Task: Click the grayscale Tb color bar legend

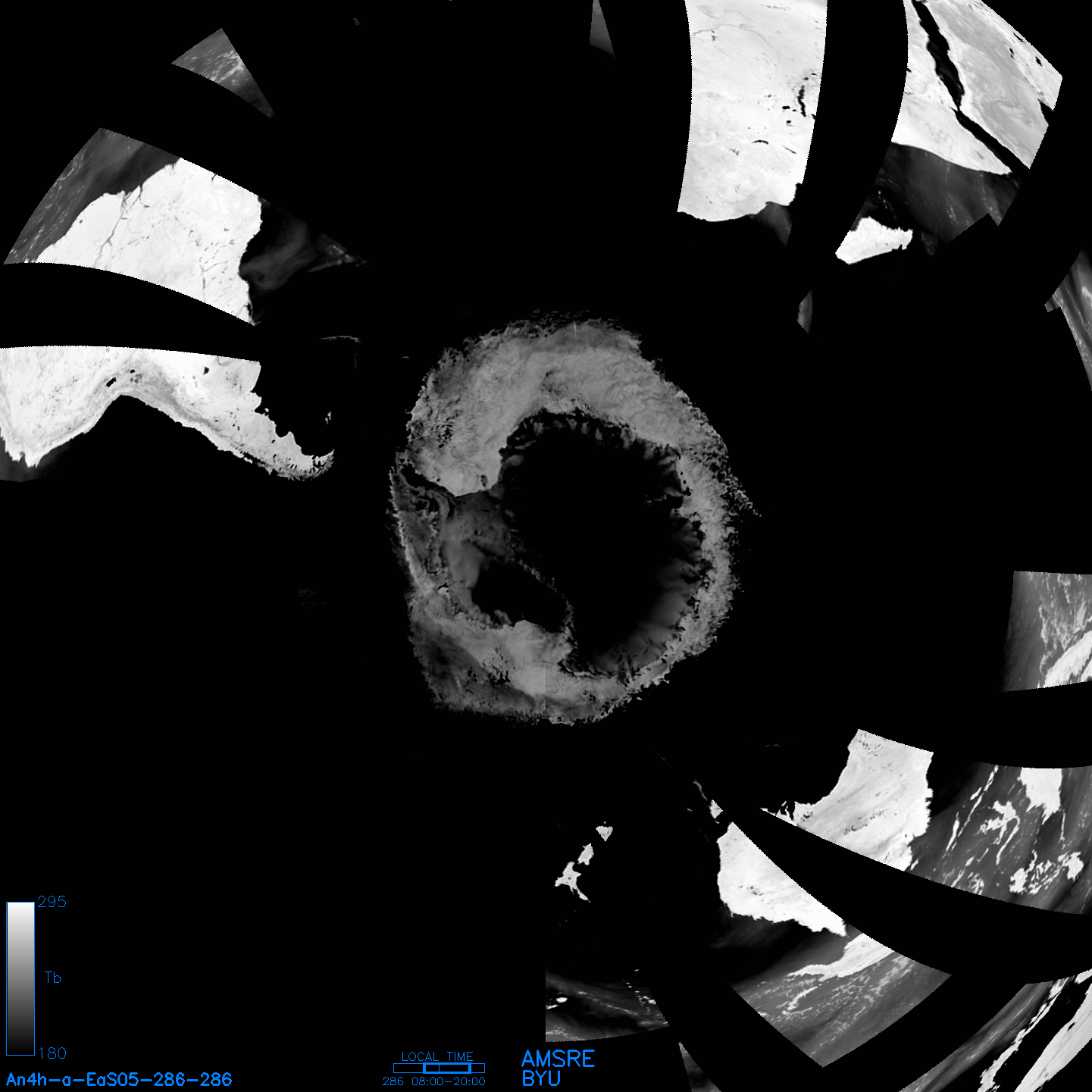Action: pyautogui.click(x=20, y=978)
